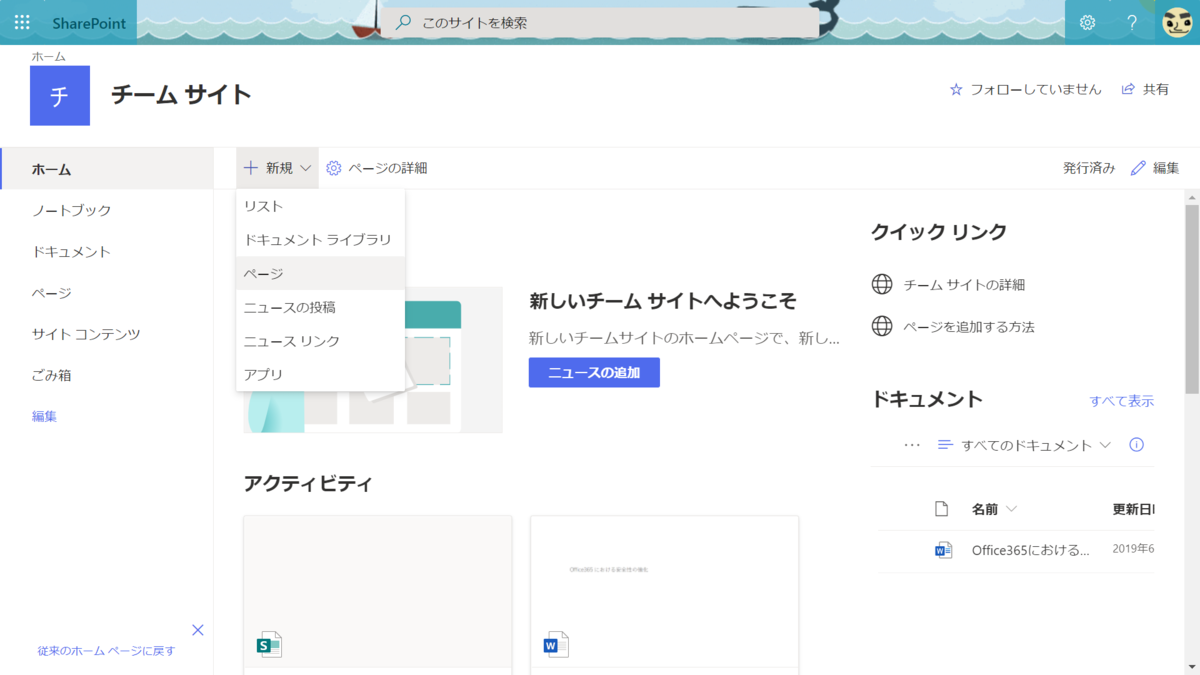
Task: Click すべて表示 link in documents
Action: point(1122,401)
